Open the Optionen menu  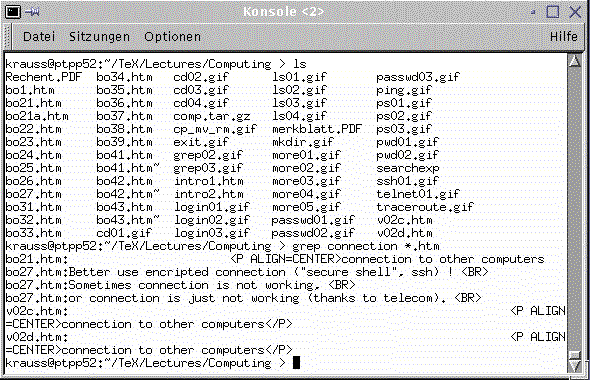click(x=172, y=36)
